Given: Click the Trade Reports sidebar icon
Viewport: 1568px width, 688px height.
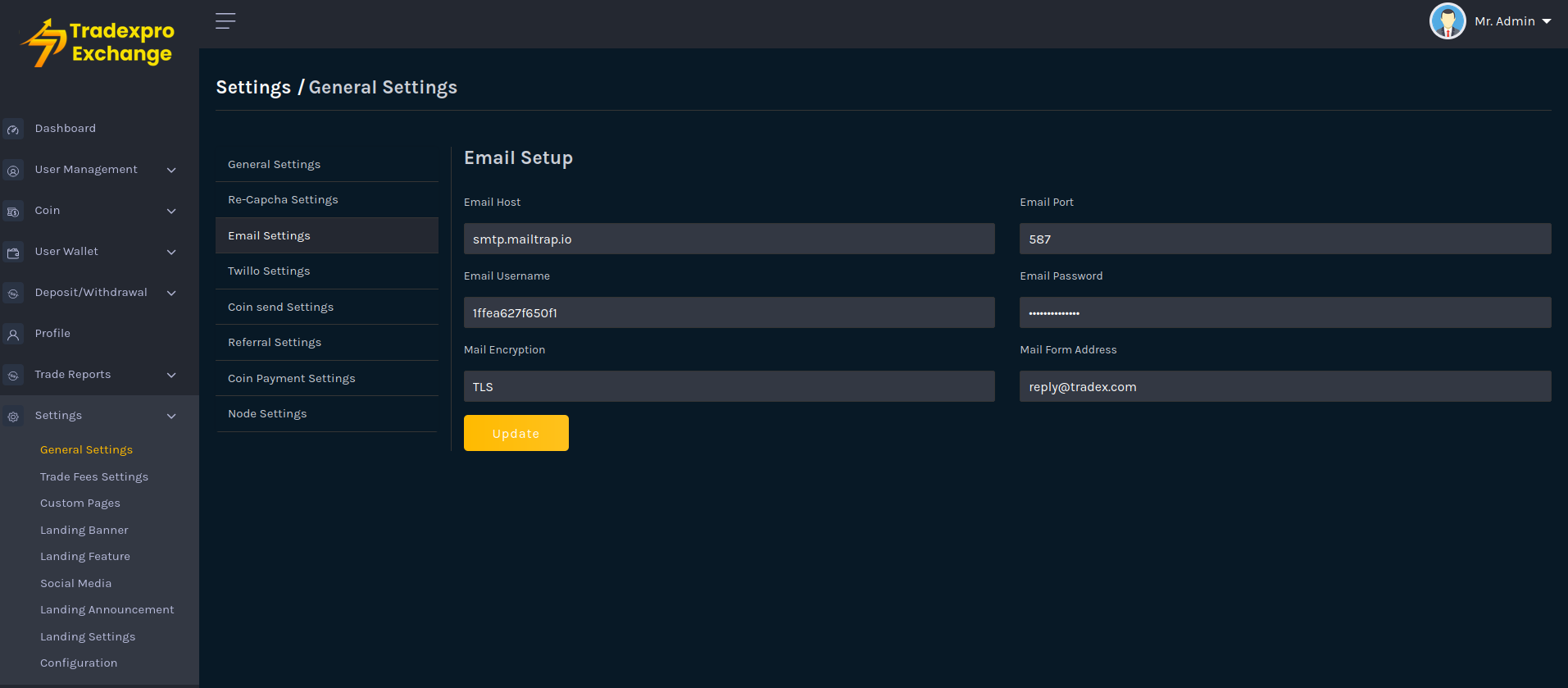Looking at the screenshot, I should pos(13,376).
